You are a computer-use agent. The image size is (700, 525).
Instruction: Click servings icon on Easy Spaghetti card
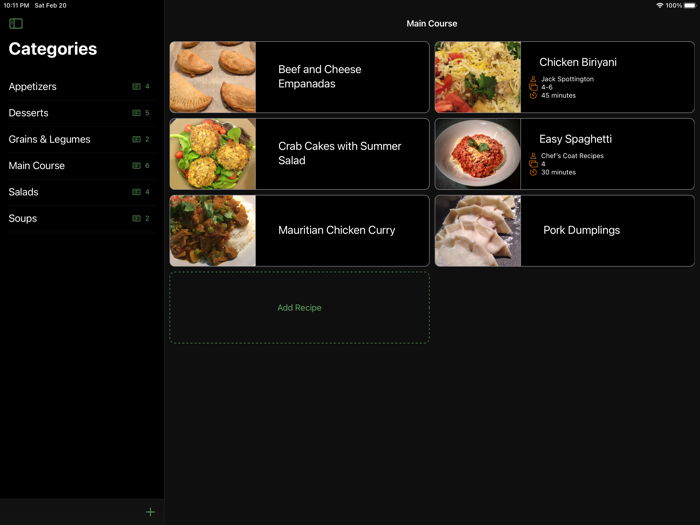[533, 164]
